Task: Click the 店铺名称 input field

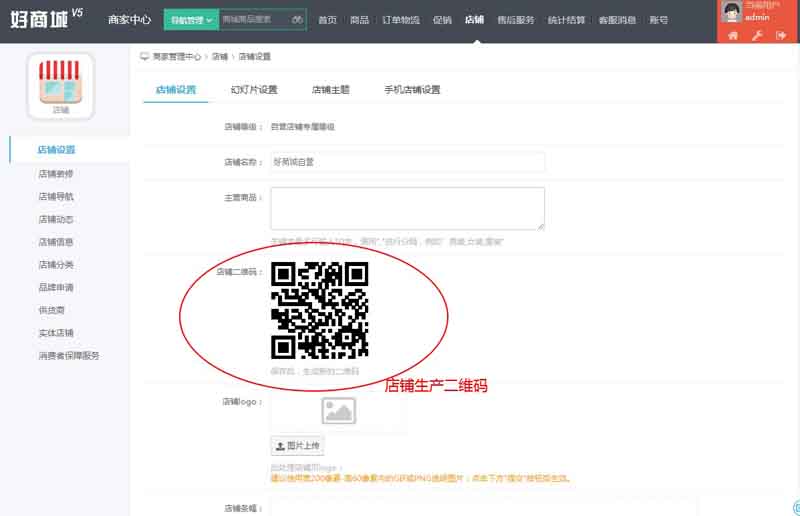Action: [407, 162]
